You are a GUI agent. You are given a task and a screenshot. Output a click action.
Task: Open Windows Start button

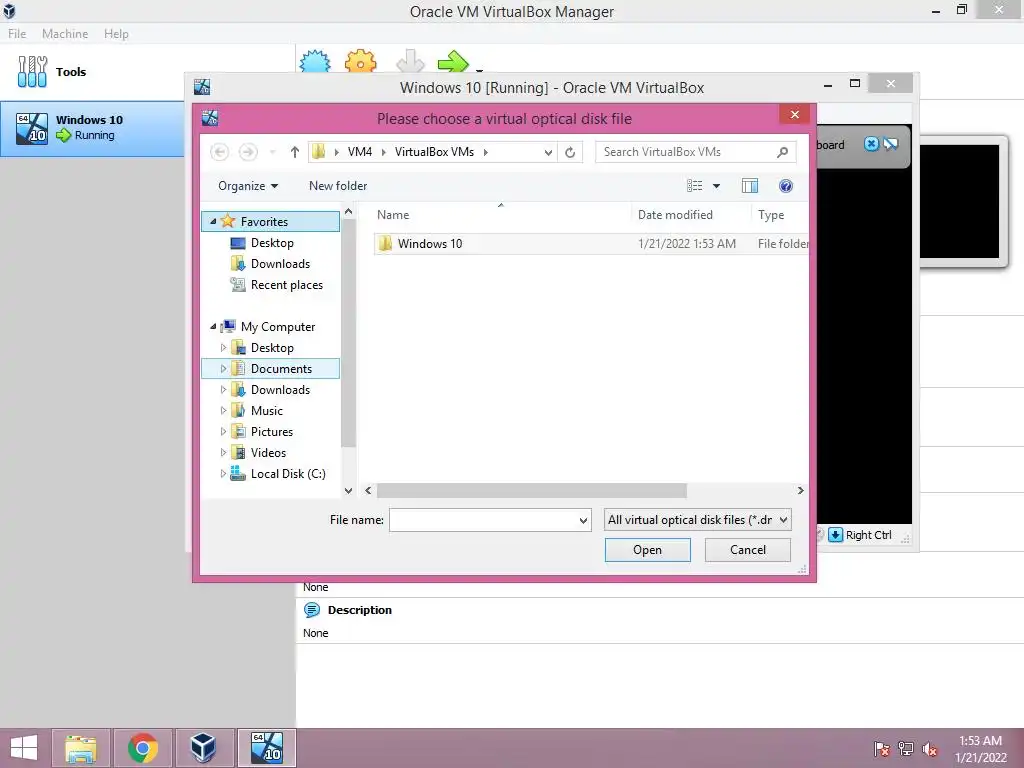pos(24,748)
